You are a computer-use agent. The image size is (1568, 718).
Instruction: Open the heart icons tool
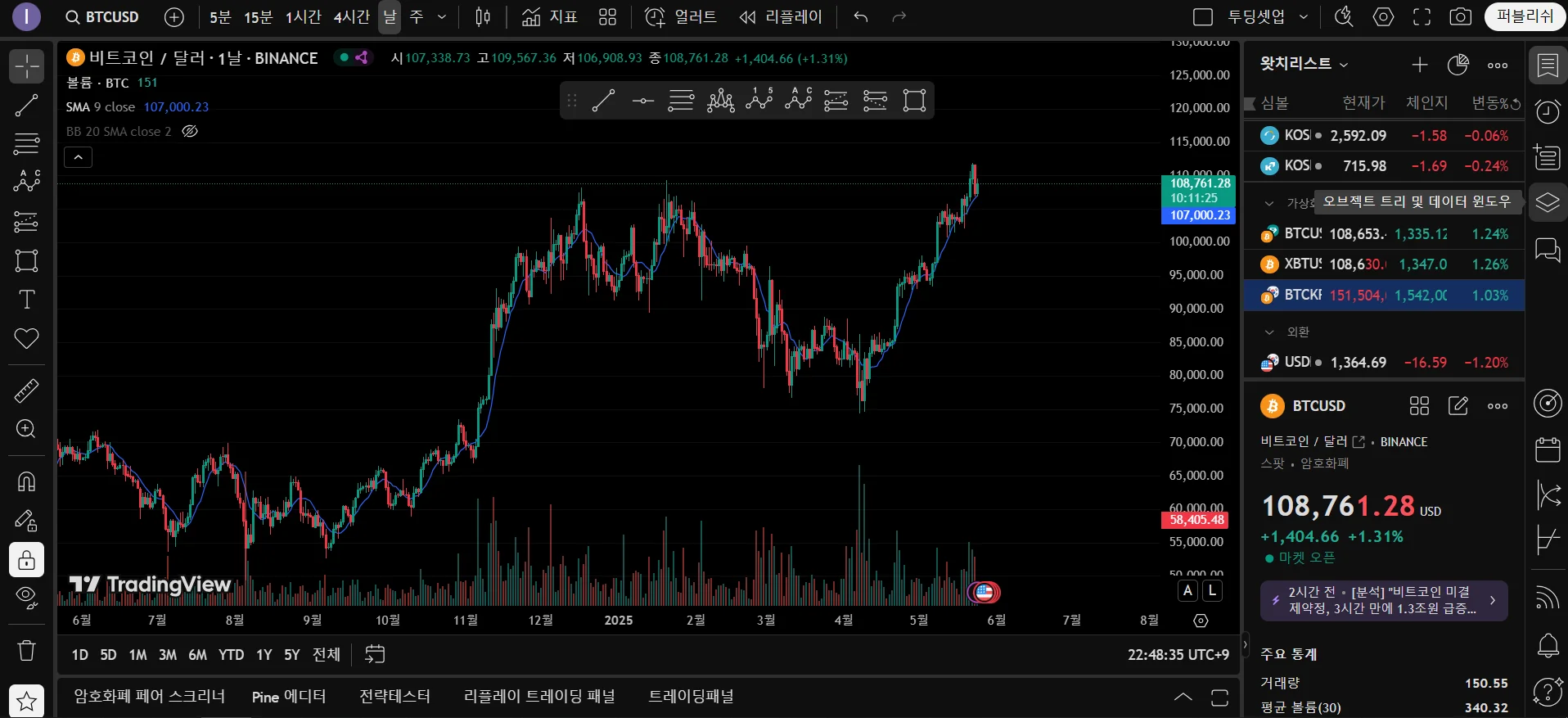26,338
